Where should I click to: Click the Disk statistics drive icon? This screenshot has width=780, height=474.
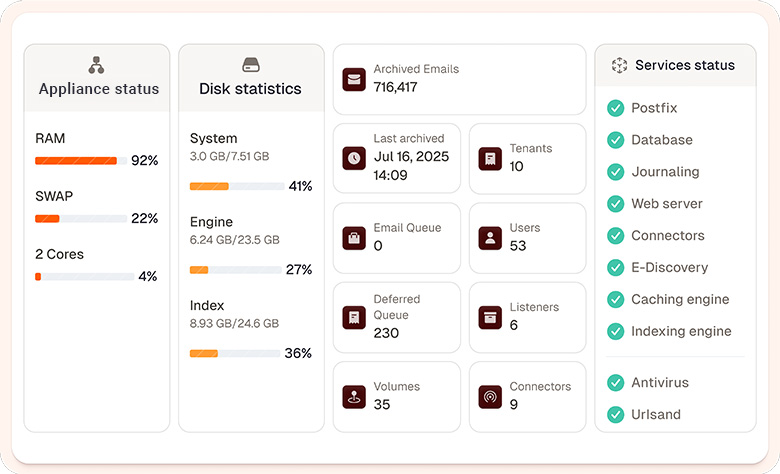click(x=251, y=65)
